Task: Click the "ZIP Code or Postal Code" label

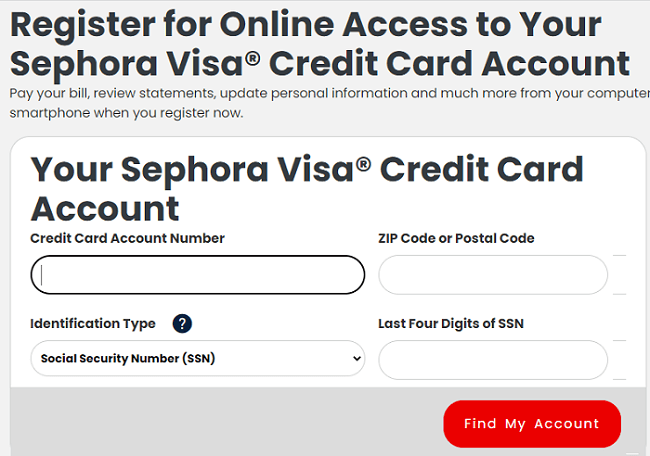Action: tap(456, 238)
